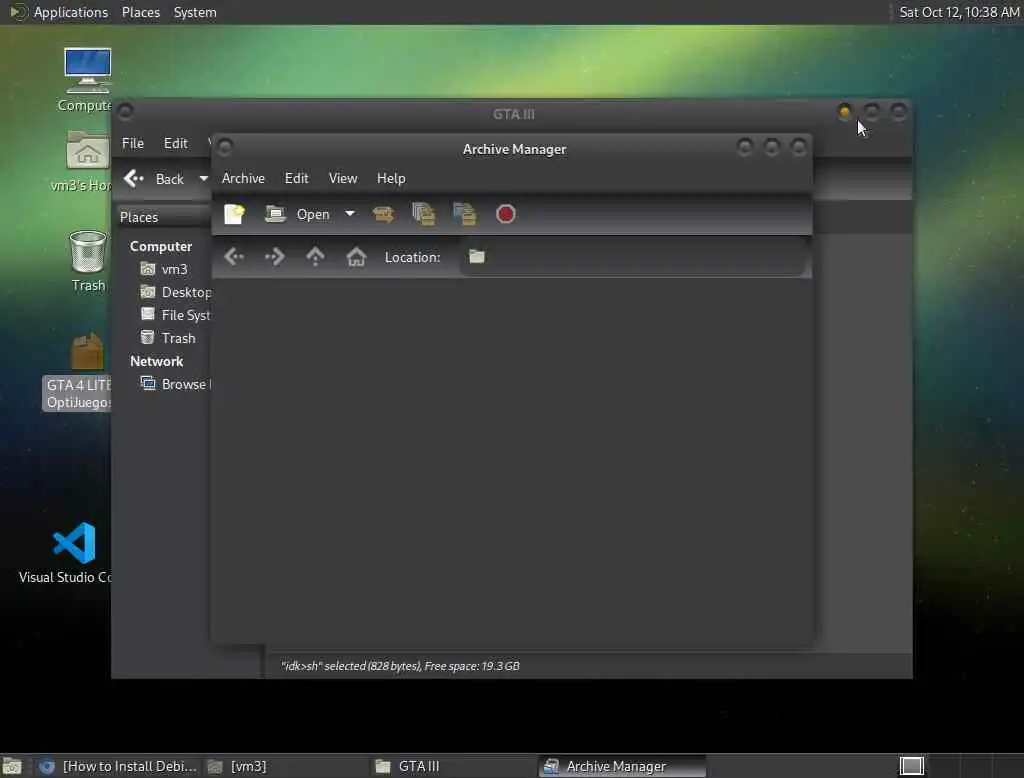The height and width of the screenshot is (778, 1024).
Task: Click the Computer heading in the sidebar
Action: pyautogui.click(x=161, y=246)
